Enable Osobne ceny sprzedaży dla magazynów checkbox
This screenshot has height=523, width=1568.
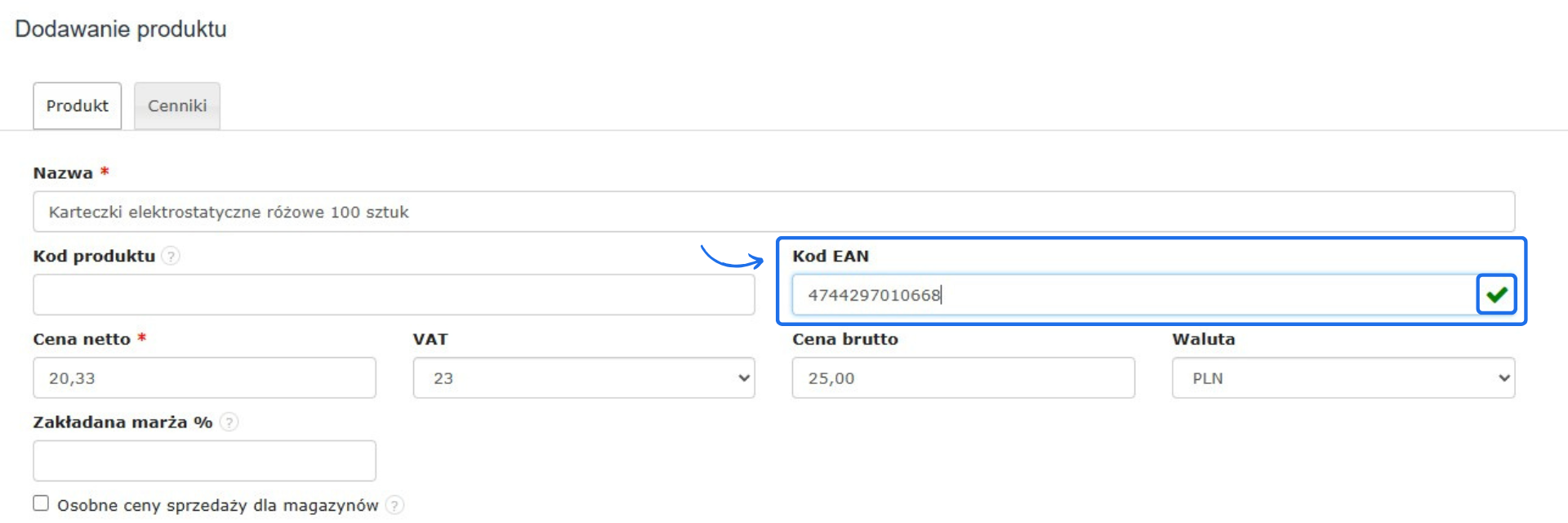[41, 503]
